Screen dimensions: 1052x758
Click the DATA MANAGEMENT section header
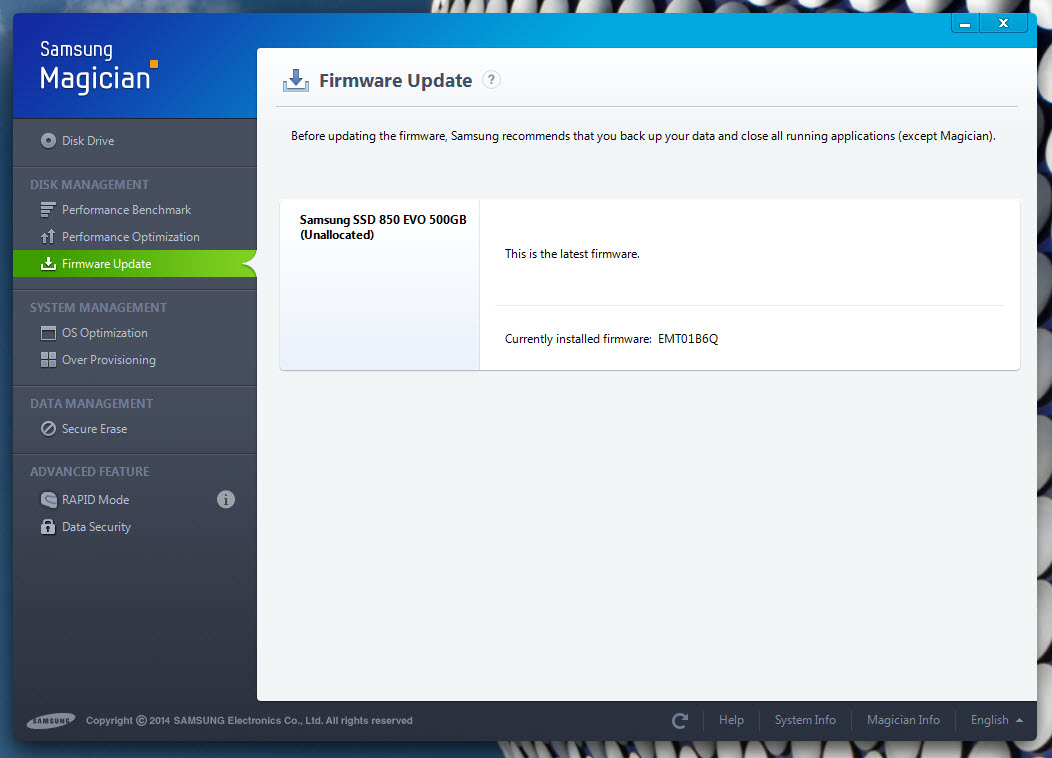[x=91, y=403]
